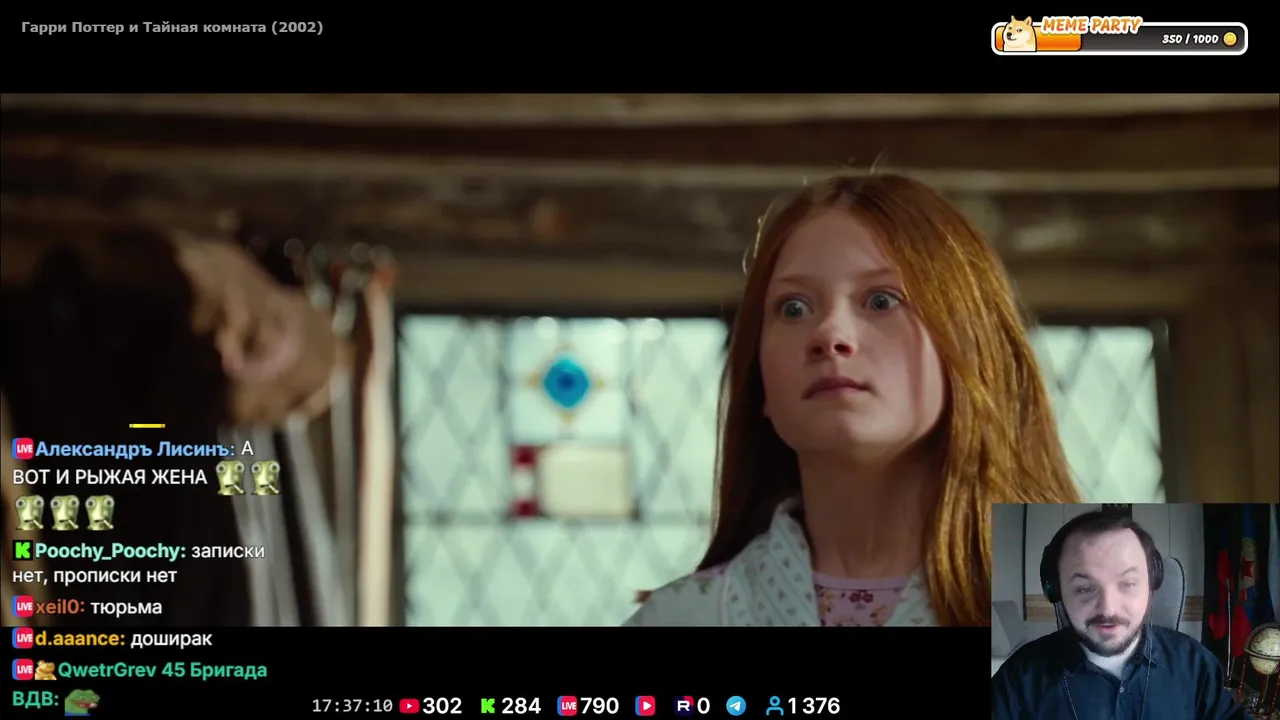1280x720 pixels.
Task: Click the total viewers person icon
Action: [774, 706]
